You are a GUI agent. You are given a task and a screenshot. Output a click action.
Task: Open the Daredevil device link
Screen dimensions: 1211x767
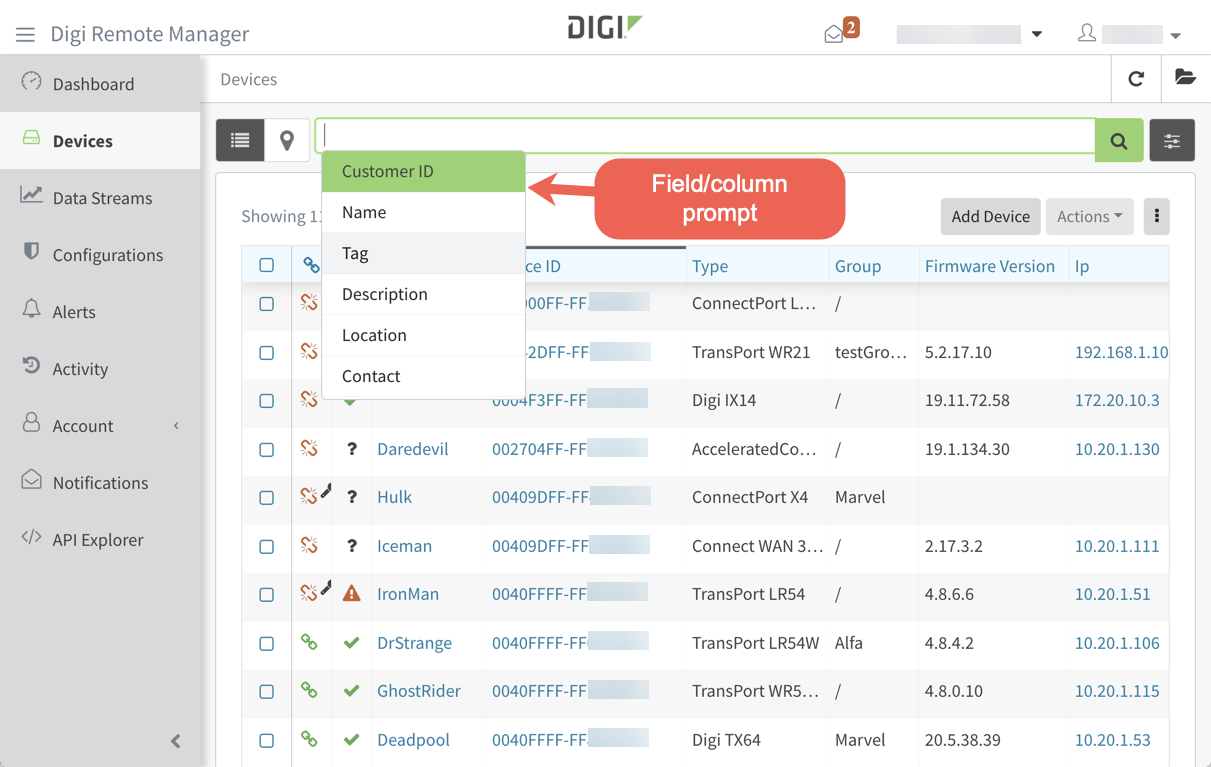pos(412,449)
